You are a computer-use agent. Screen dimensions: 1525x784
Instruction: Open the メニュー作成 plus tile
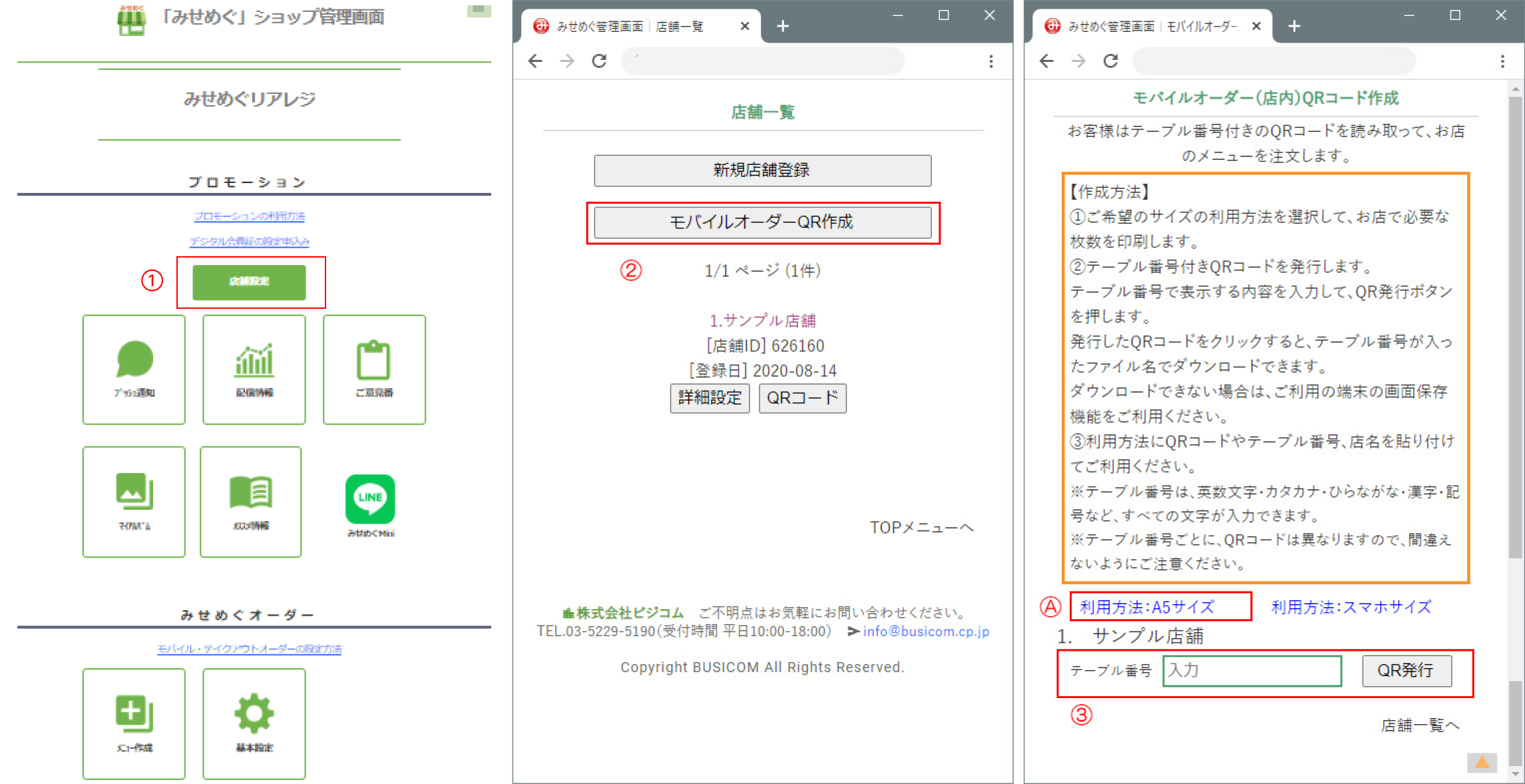[134, 723]
